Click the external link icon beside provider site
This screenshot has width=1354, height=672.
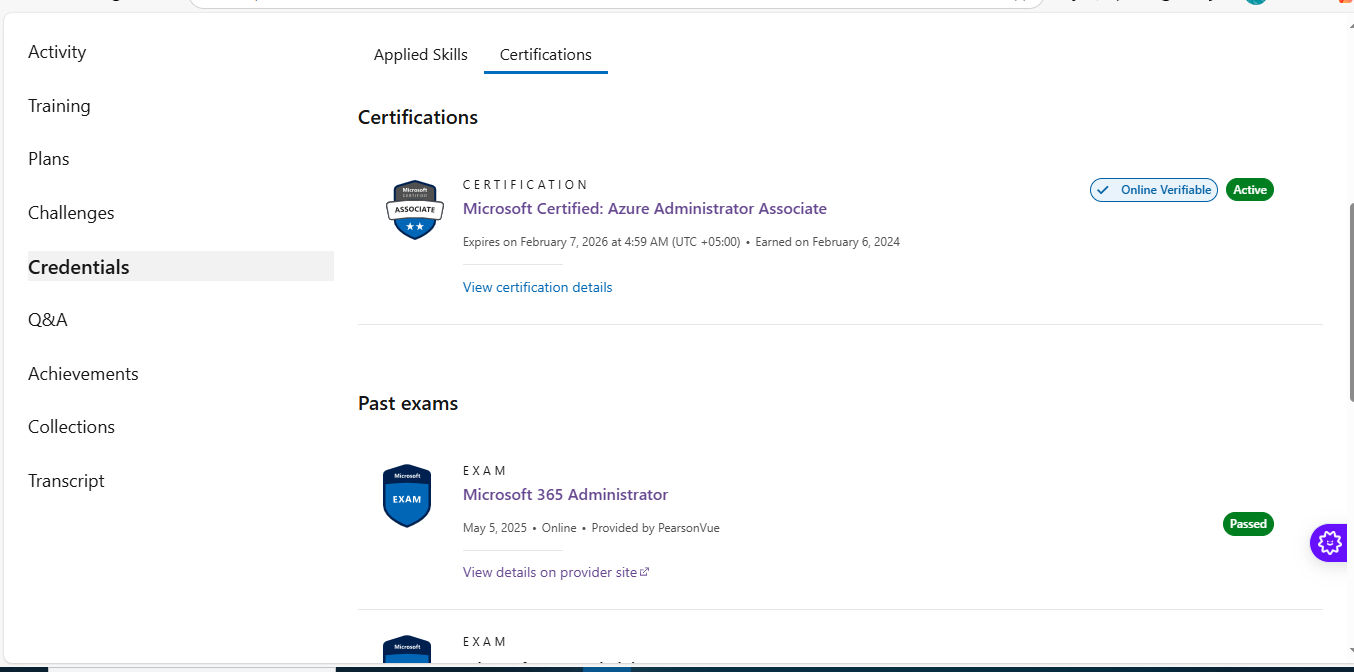(645, 572)
